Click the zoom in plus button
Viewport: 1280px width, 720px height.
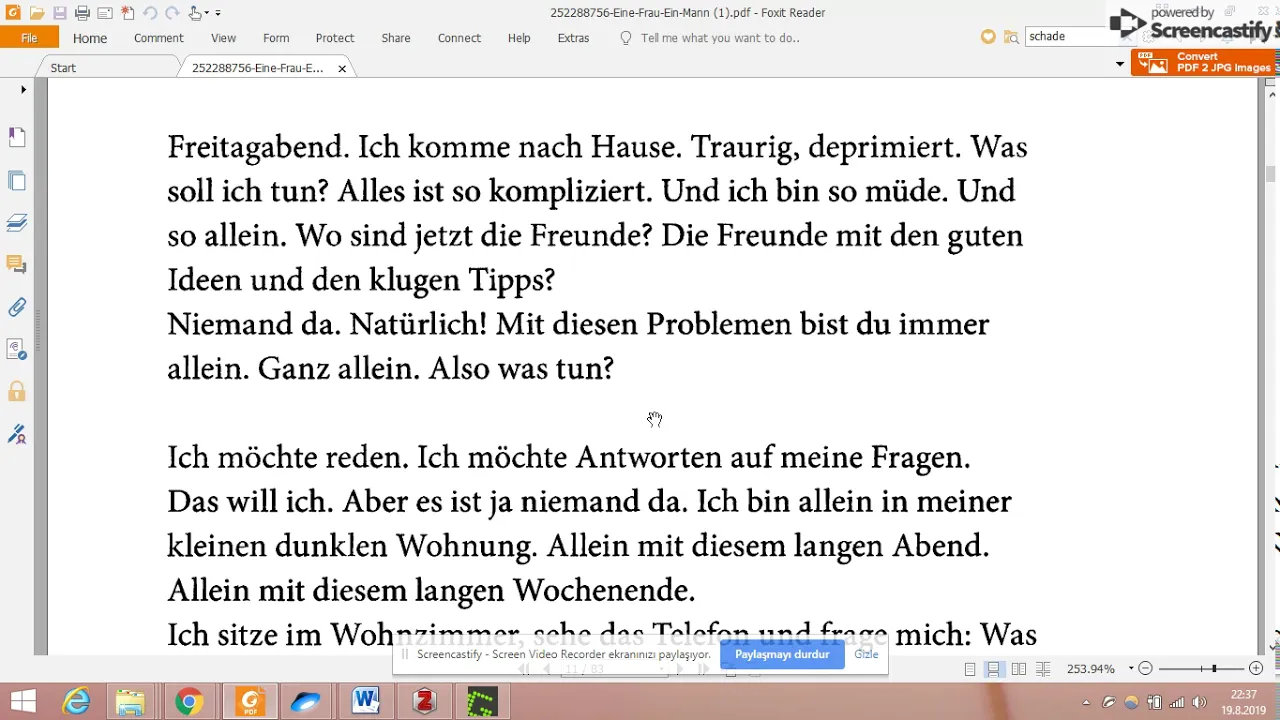click(1257, 669)
